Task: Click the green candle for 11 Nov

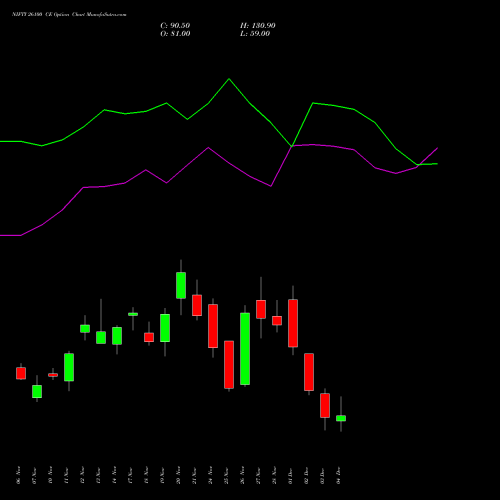Action: pos(69,367)
